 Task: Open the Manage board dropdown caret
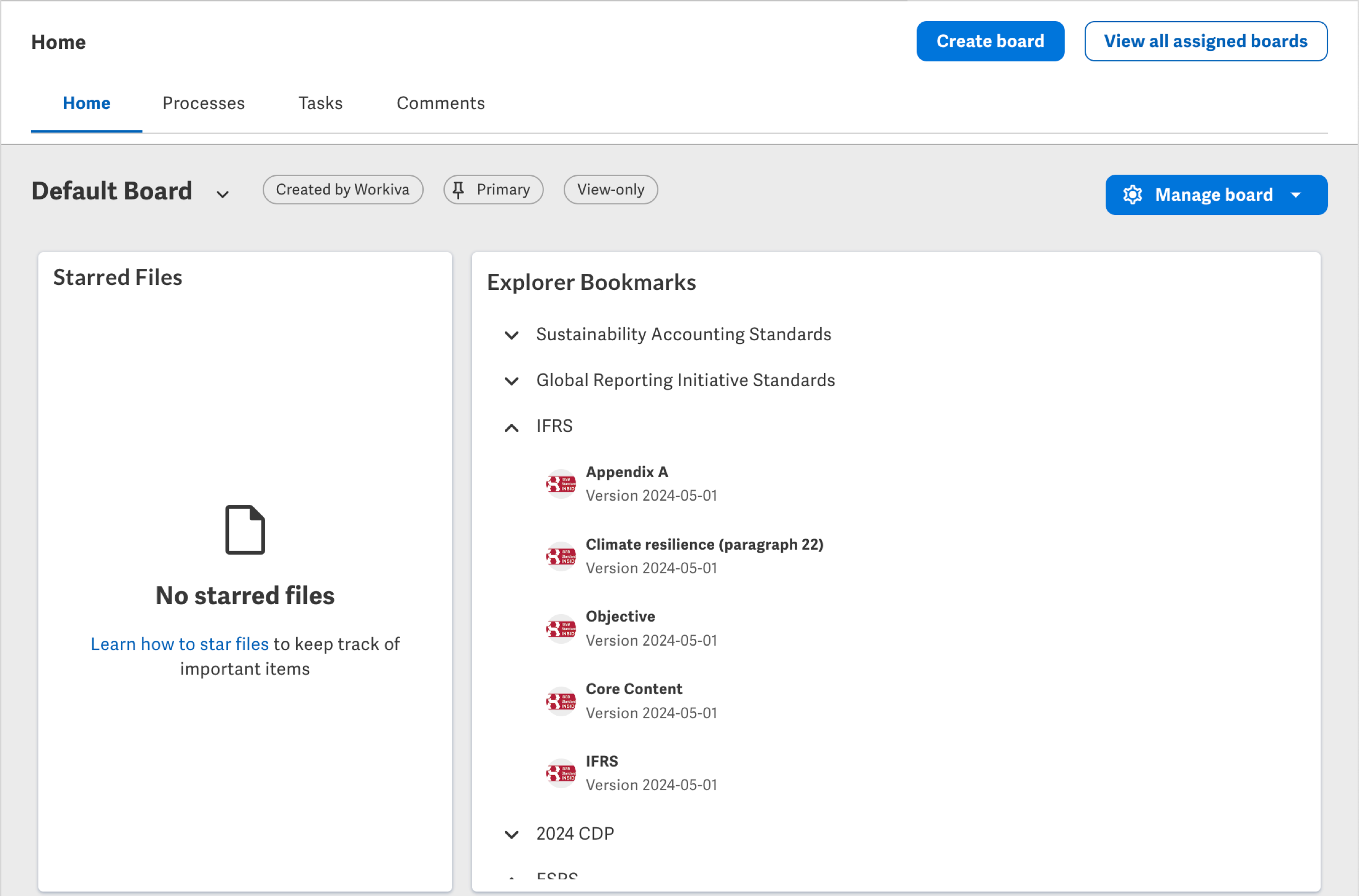coord(1296,195)
